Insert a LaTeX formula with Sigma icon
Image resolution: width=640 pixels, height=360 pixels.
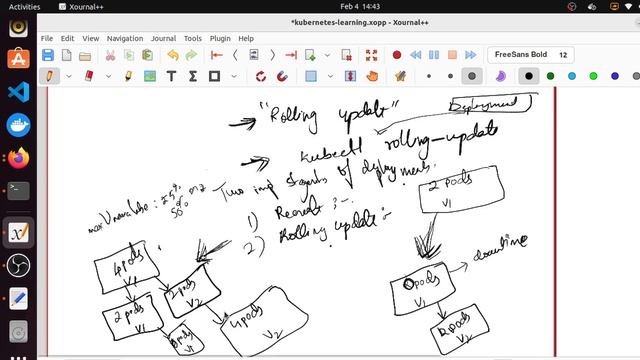(193, 76)
